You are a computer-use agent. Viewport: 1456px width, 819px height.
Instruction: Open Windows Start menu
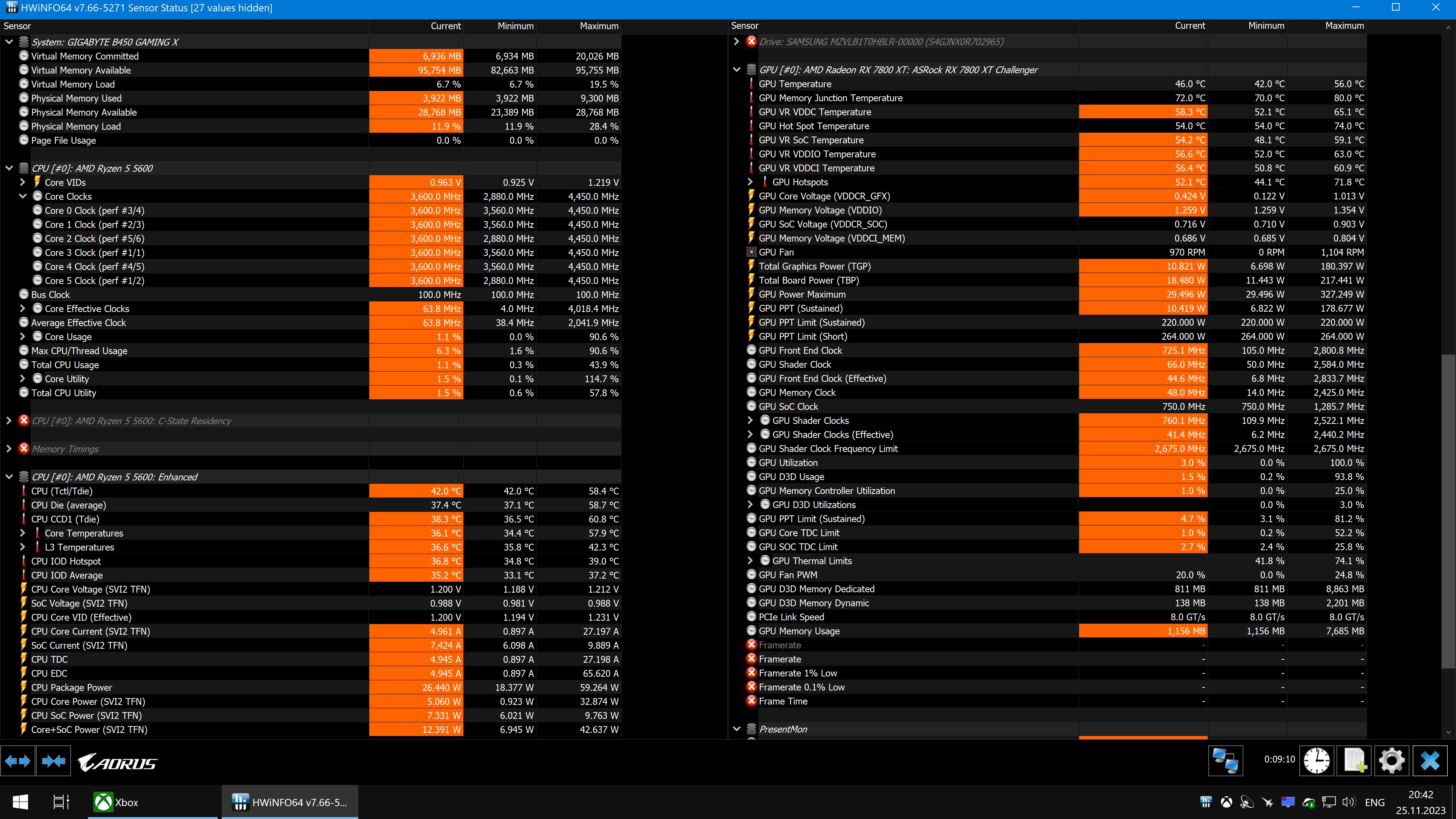pyautogui.click(x=20, y=802)
